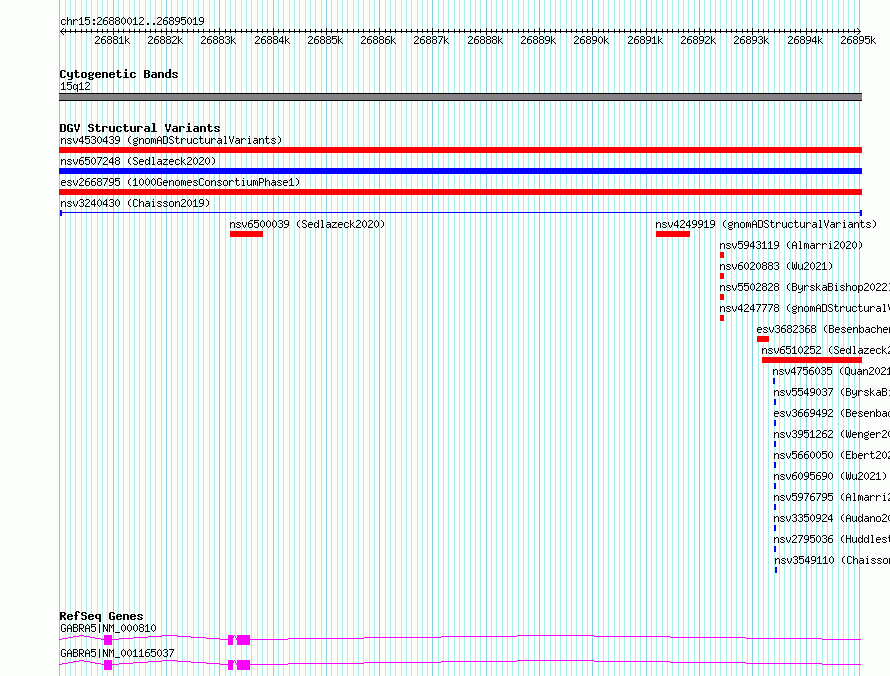Click the 15q12 band label

coord(75,86)
